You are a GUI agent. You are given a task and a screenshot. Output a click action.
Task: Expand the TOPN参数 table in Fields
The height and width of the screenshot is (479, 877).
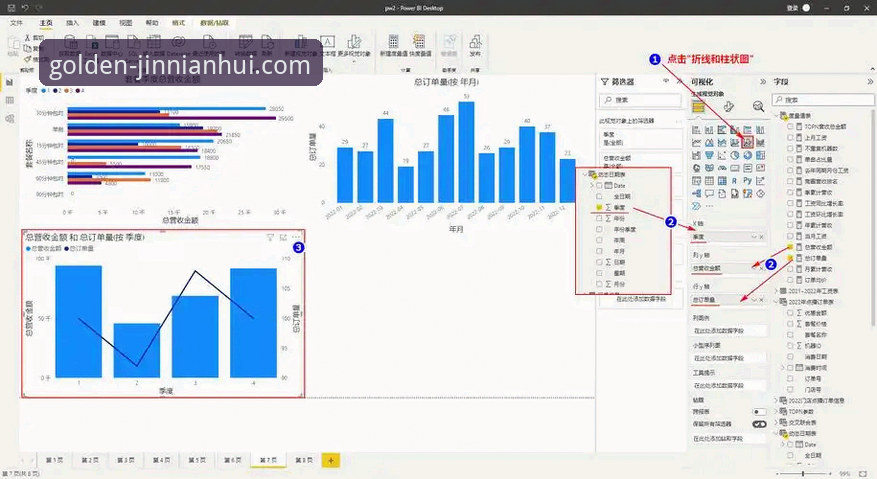pyautogui.click(x=776, y=411)
